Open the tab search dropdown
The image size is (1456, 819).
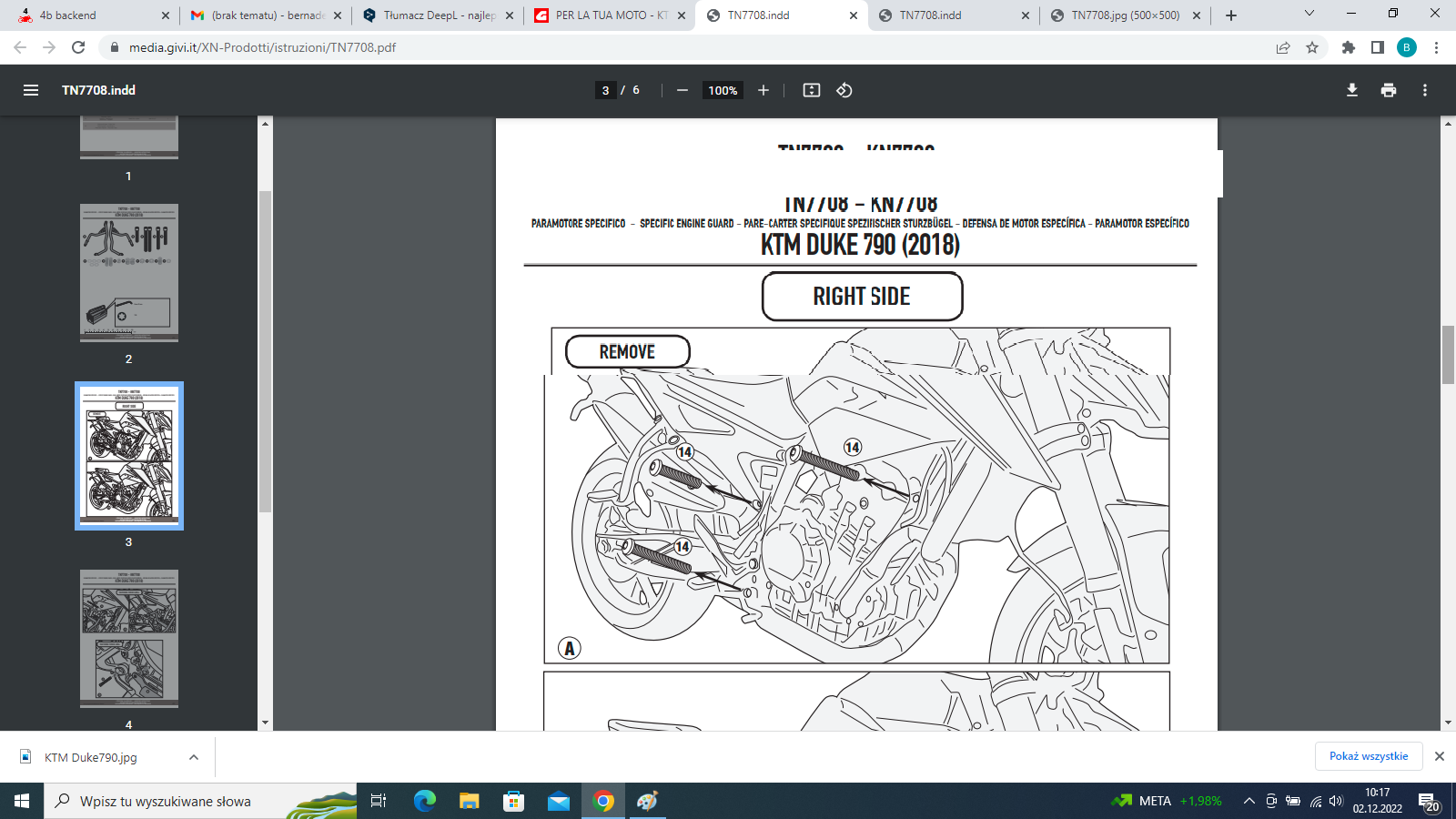(1309, 14)
